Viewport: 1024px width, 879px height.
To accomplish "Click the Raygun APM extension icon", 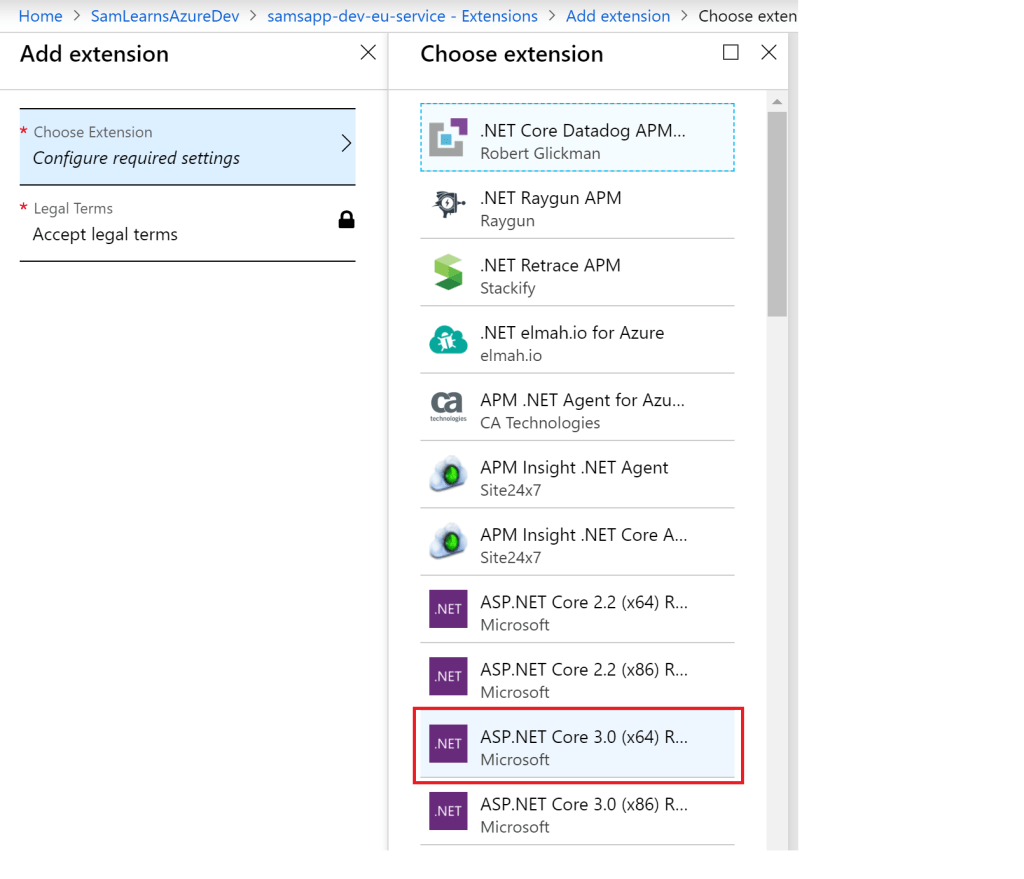I will [448, 205].
